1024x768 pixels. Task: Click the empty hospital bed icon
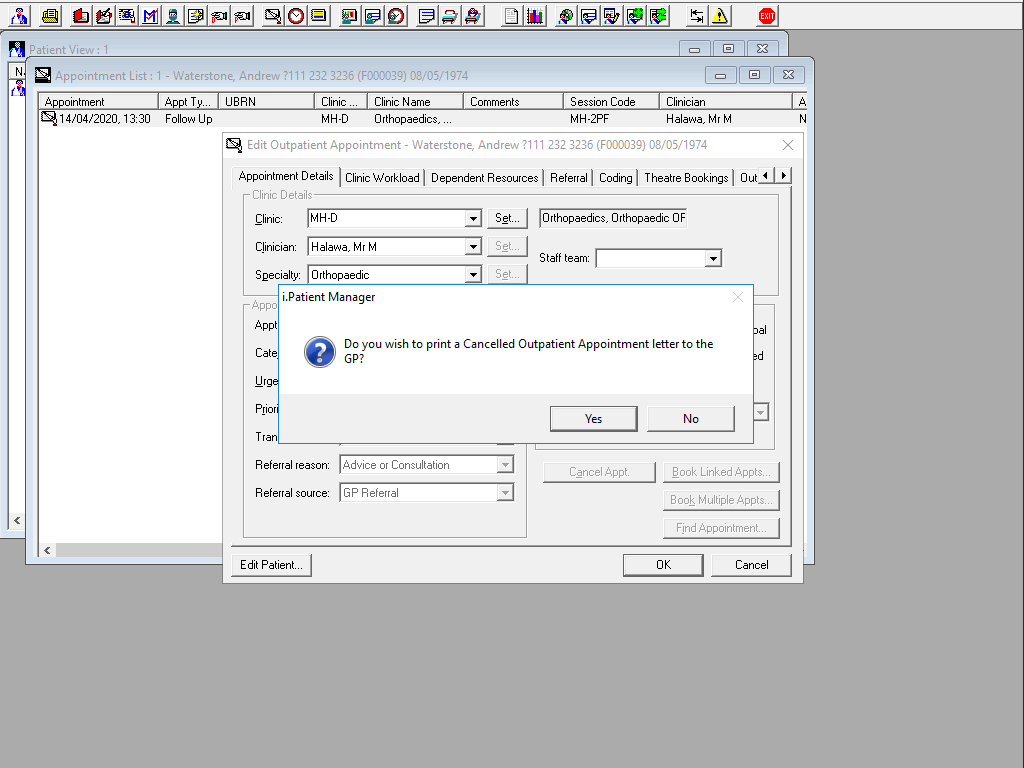click(x=449, y=16)
